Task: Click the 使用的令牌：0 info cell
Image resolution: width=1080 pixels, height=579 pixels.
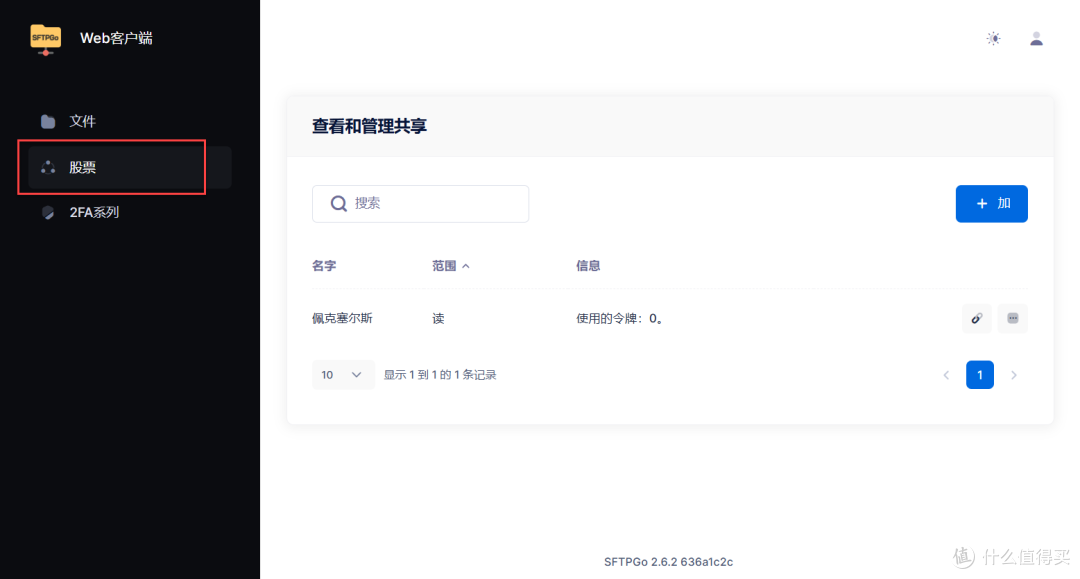Action: tap(619, 318)
